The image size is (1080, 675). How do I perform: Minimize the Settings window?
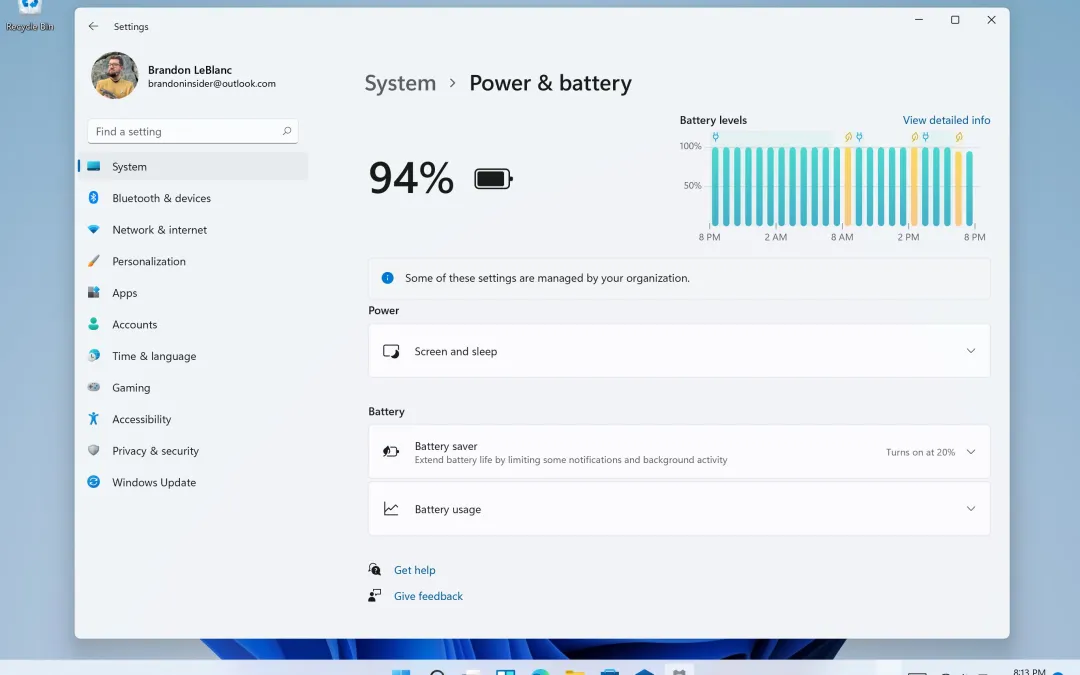919,20
